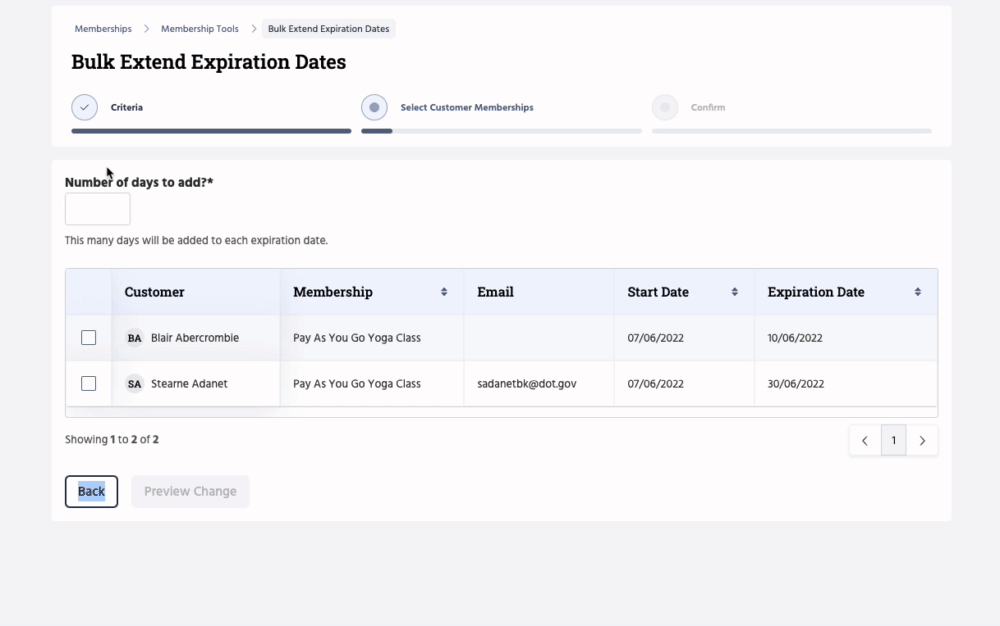Click the Preview Change button
The height and width of the screenshot is (626, 1000).
coord(190,491)
